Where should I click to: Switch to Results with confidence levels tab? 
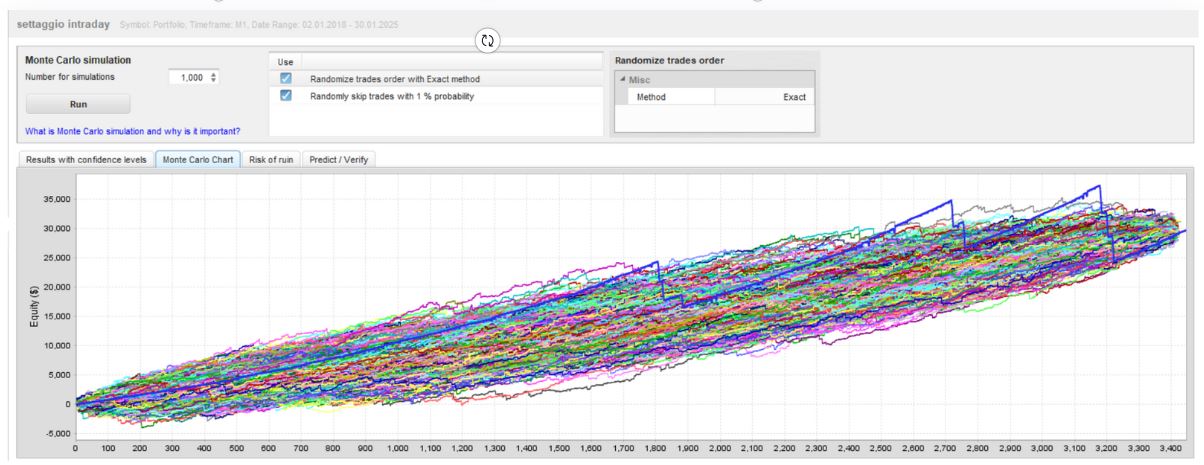point(86,159)
